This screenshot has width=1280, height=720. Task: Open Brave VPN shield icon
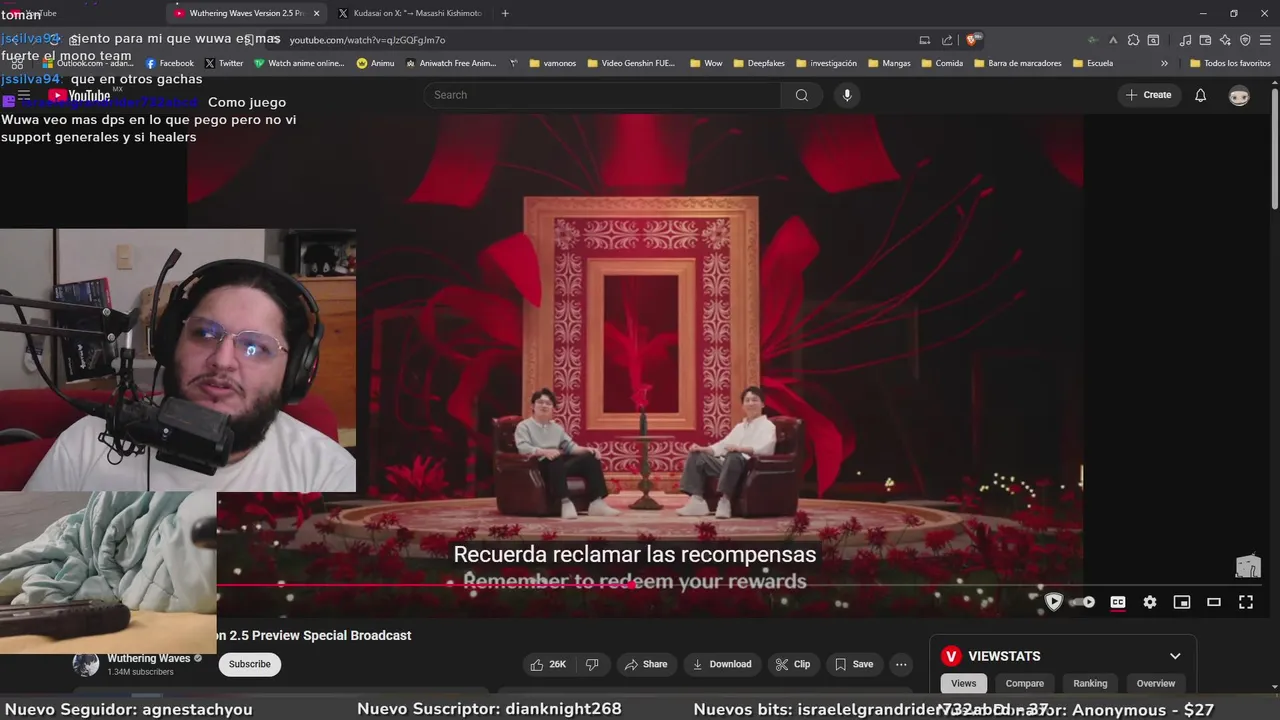pos(1245,40)
